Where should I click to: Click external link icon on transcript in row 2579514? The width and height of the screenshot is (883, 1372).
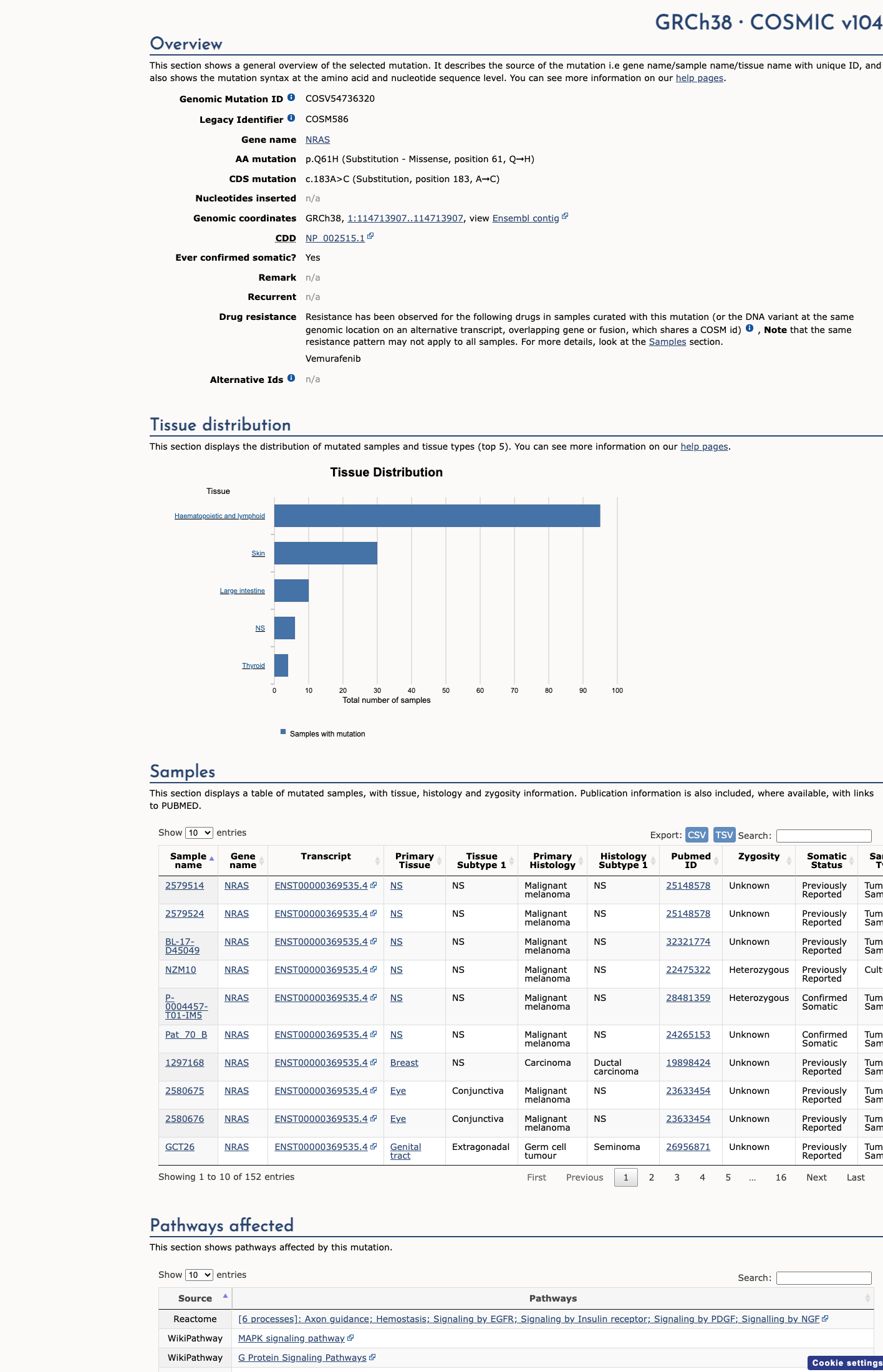click(374, 885)
